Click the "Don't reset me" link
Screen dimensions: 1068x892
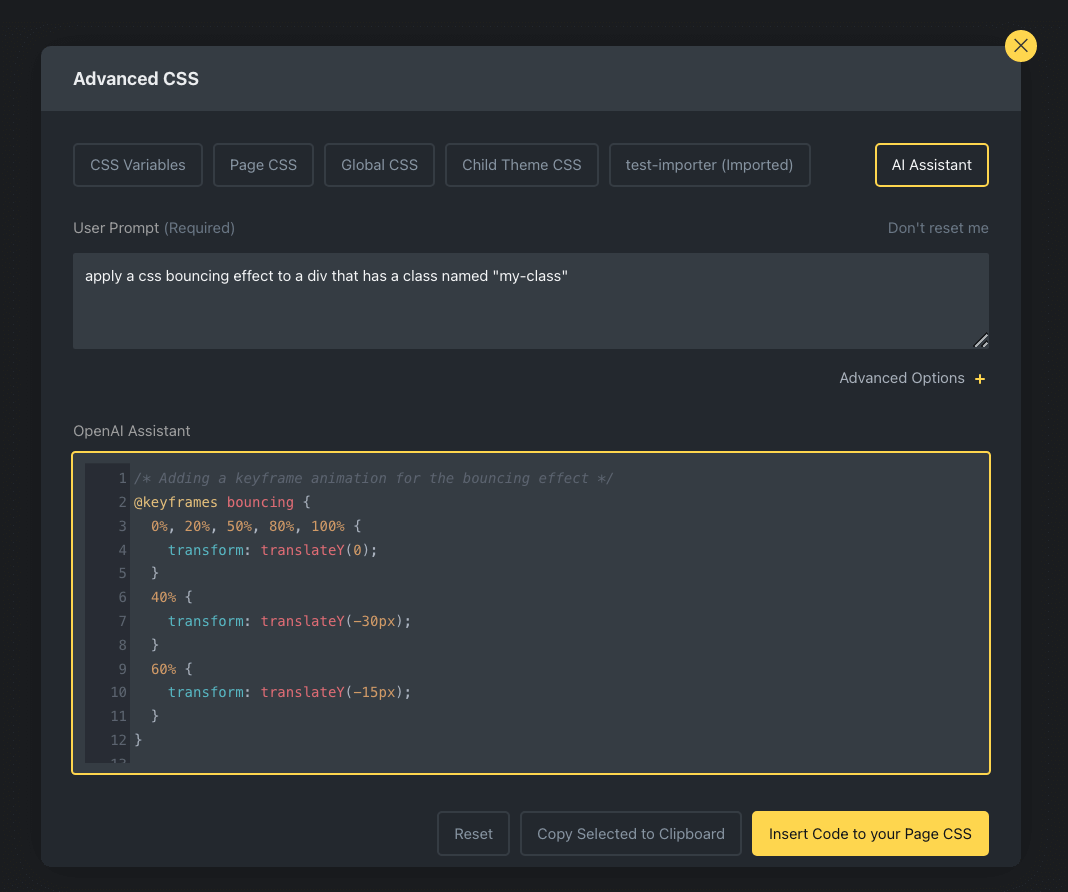coord(937,228)
